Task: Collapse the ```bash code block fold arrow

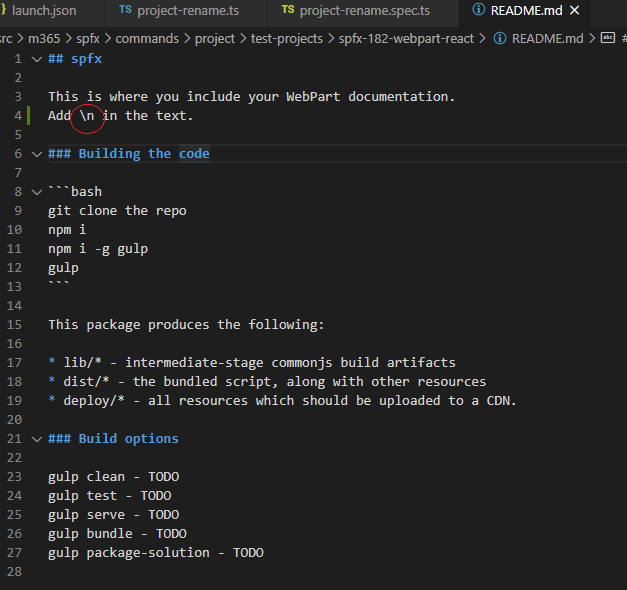Action: (37, 192)
